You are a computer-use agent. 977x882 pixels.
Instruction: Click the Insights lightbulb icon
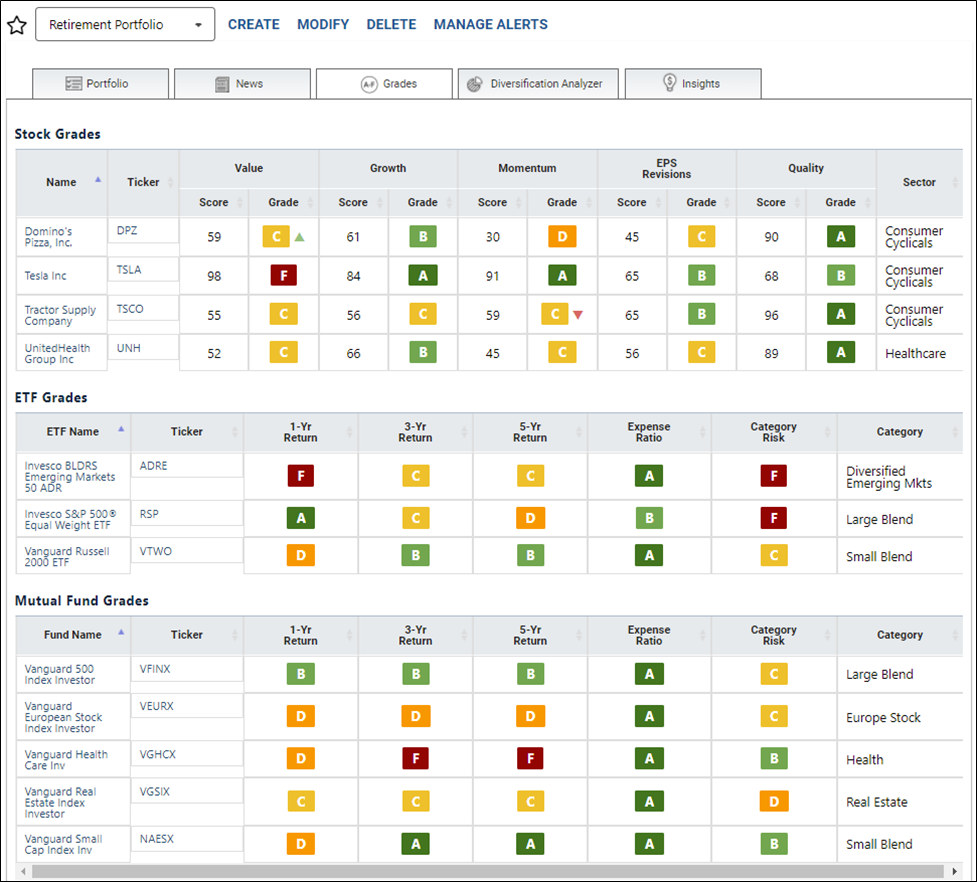[x=670, y=82]
